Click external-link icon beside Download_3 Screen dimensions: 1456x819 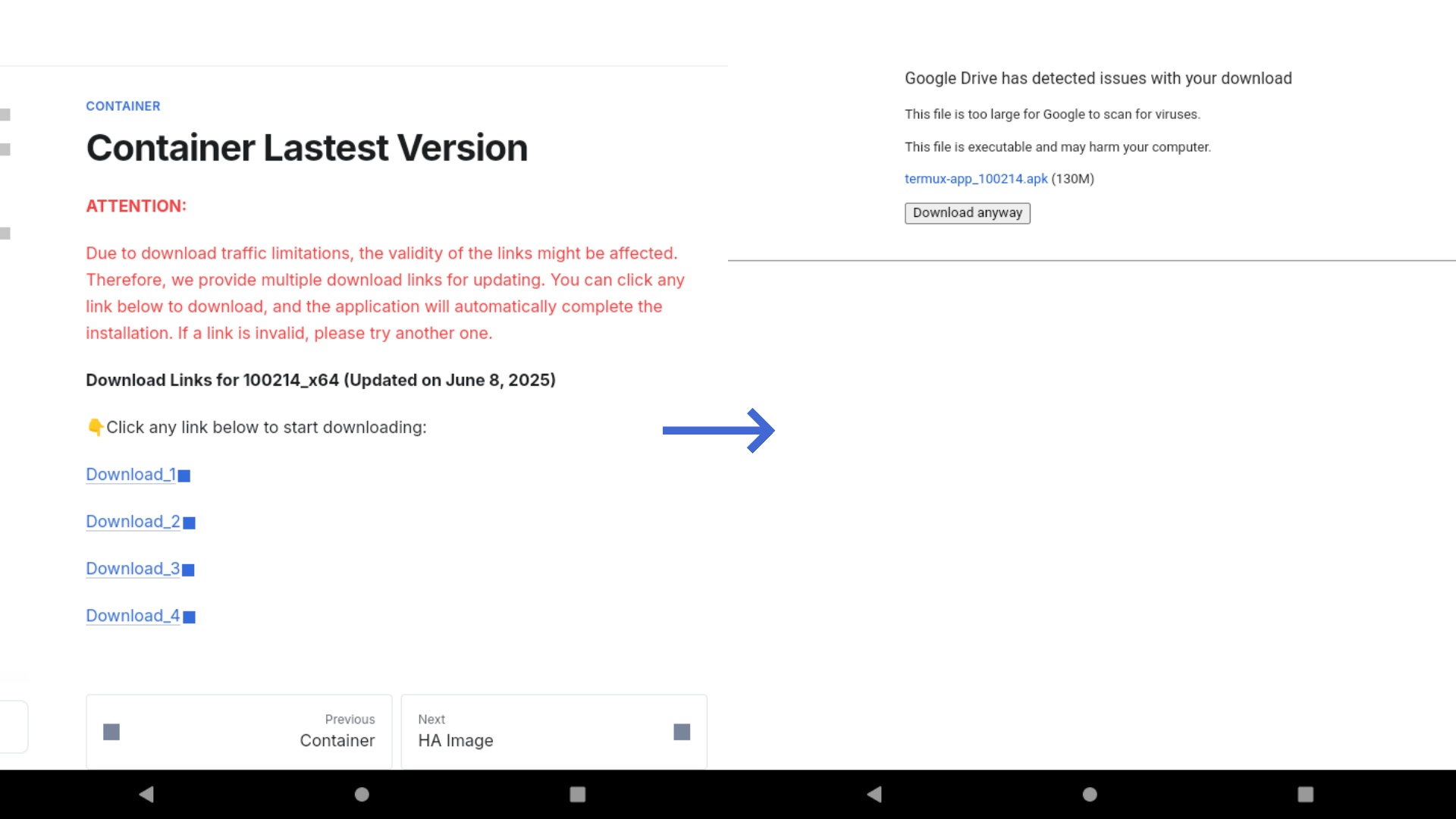pos(189,570)
